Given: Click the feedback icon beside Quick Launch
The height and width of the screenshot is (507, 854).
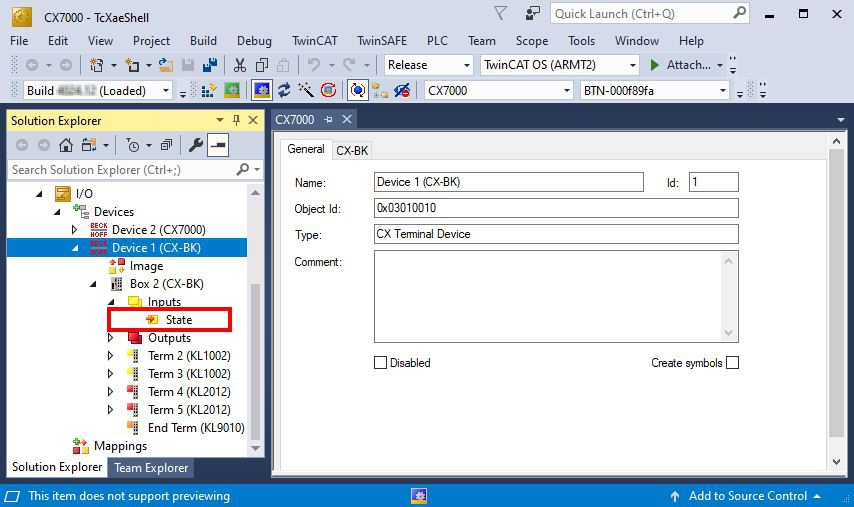Looking at the screenshot, I should click(x=533, y=13).
